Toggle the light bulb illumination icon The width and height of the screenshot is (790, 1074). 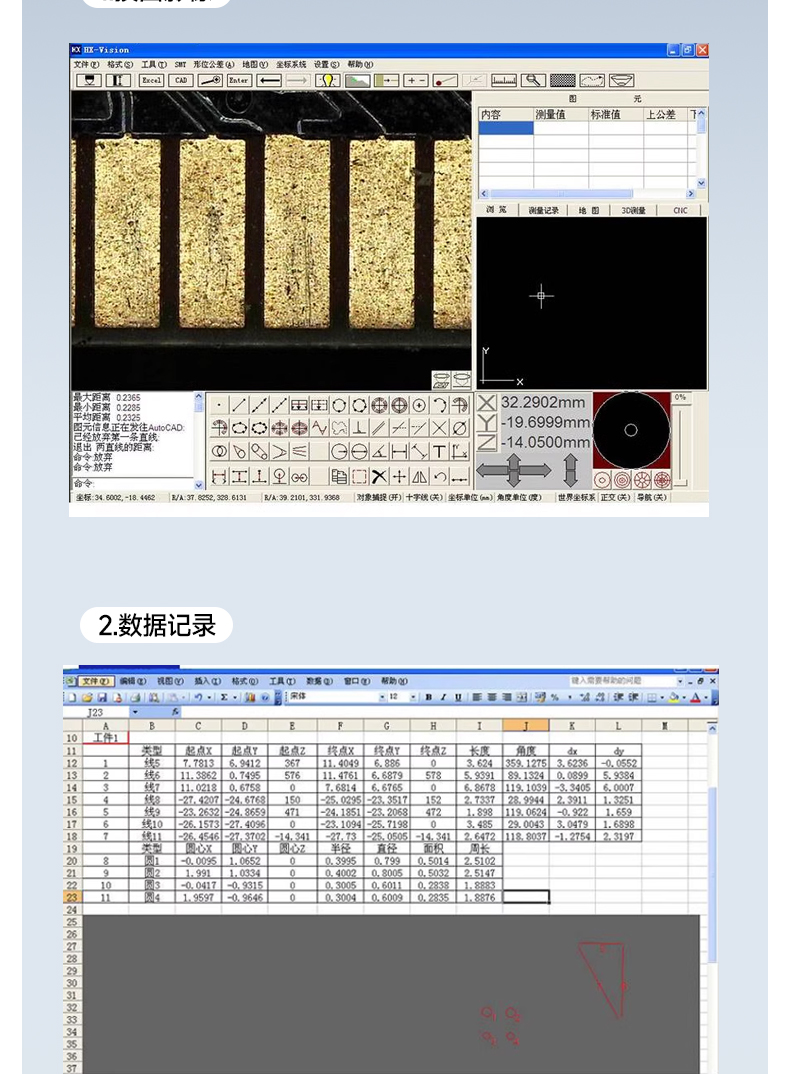(x=327, y=80)
